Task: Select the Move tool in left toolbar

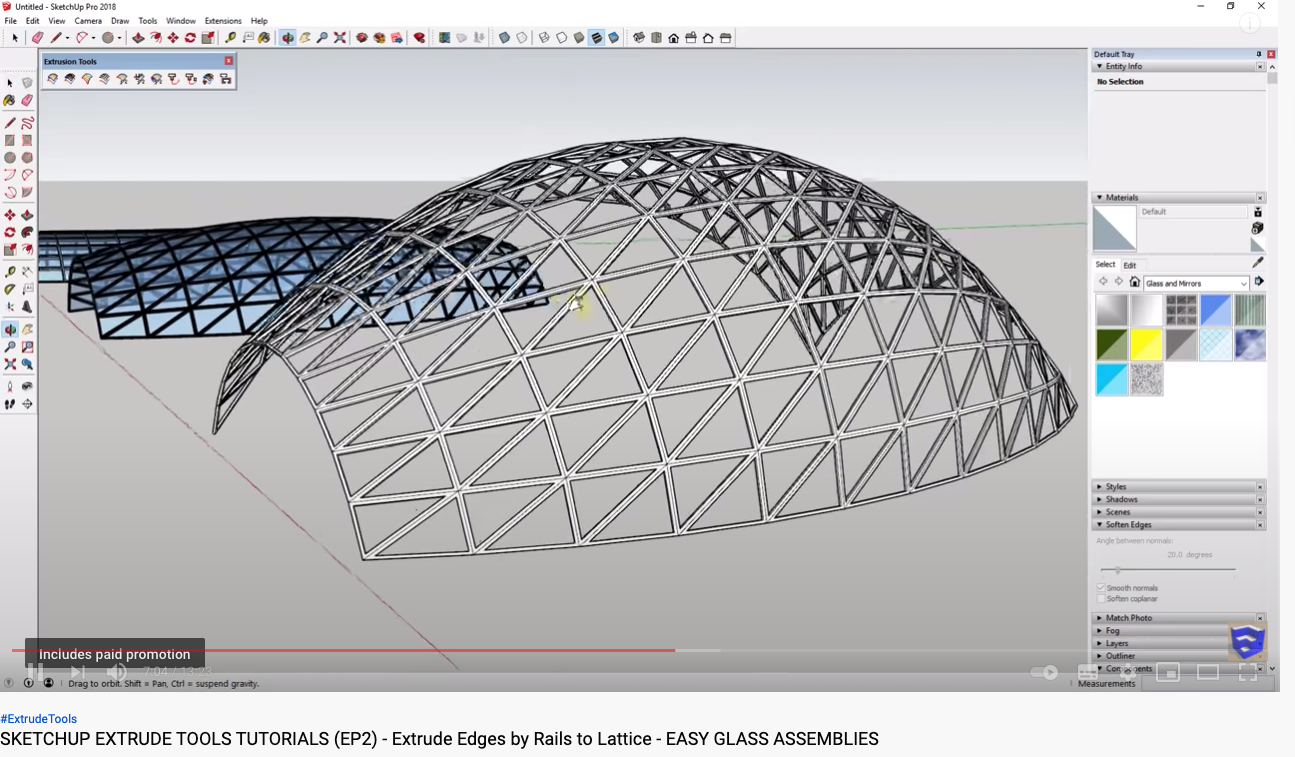Action: pos(10,215)
